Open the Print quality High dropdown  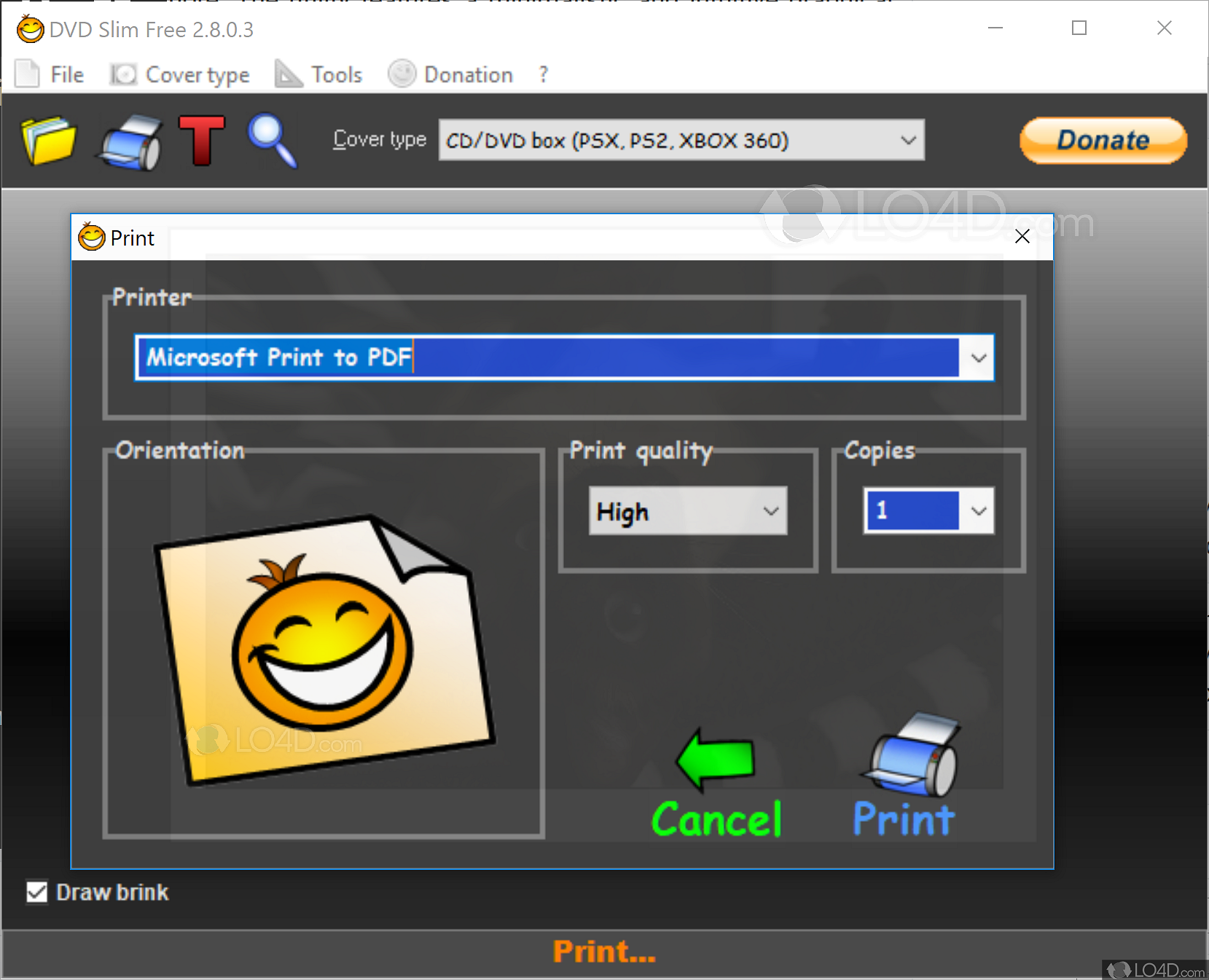pyautogui.click(x=688, y=511)
